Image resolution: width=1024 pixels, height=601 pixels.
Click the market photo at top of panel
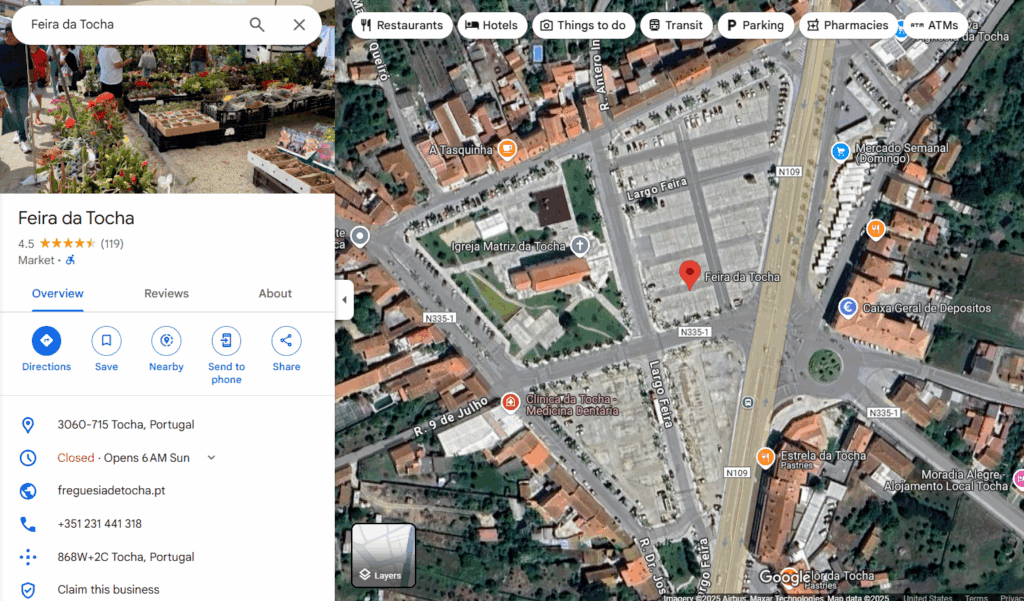[x=167, y=118]
